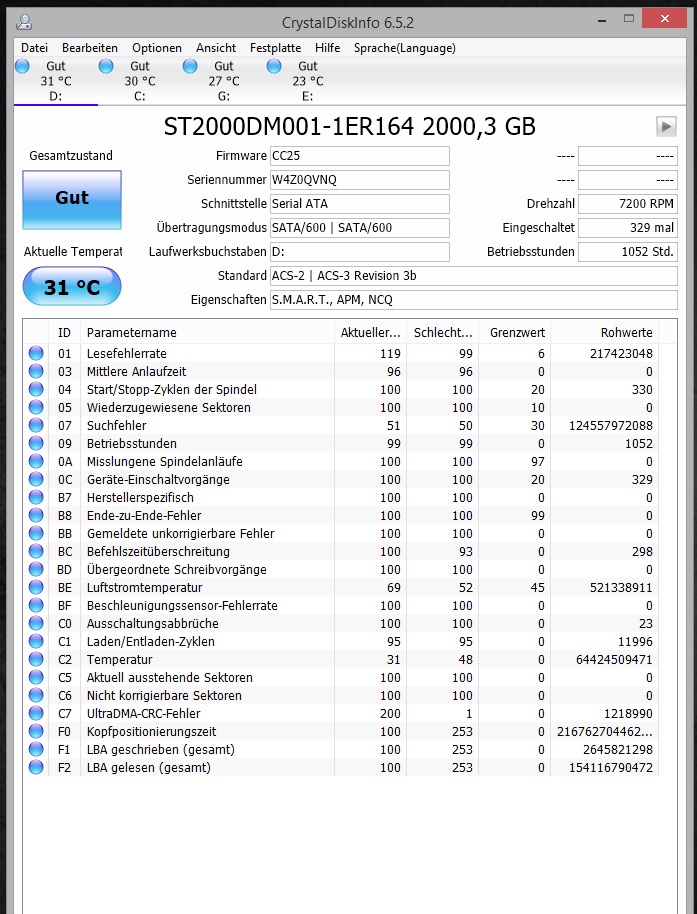Open the Festplatte menu
The height and width of the screenshot is (914, 697).
[275, 48]
